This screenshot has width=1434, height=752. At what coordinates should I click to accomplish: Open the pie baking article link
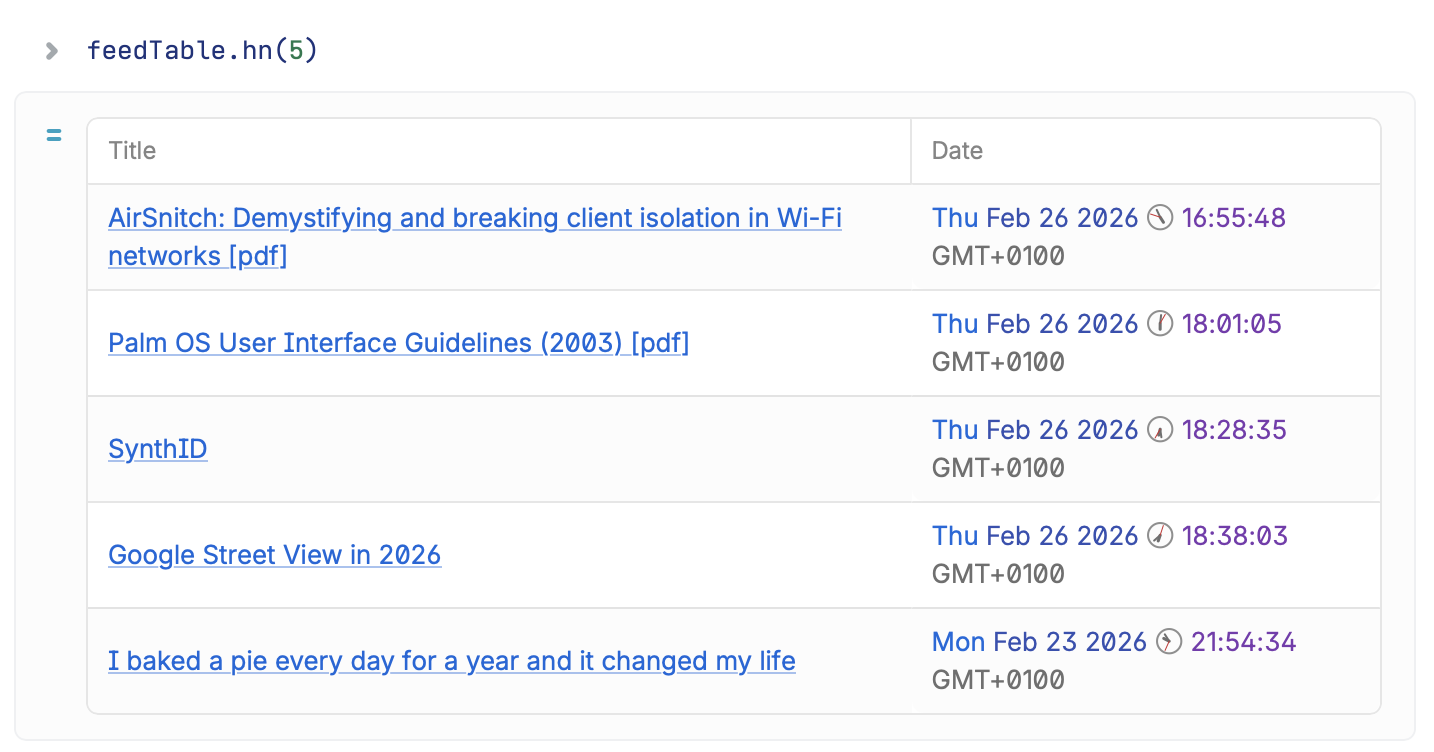tap(451, 661)
